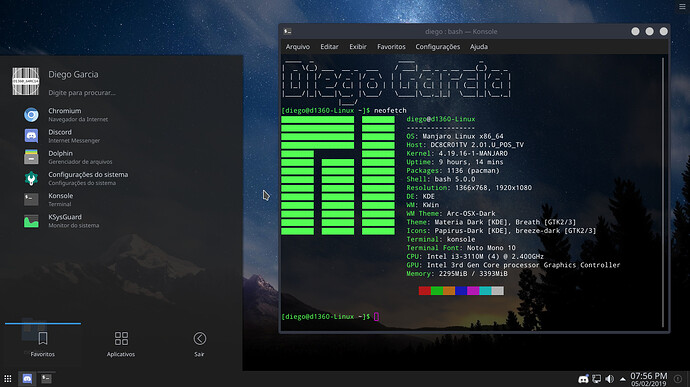
Task: Open the Editar menu in Konsole
Action: click(x=329, y=47)
